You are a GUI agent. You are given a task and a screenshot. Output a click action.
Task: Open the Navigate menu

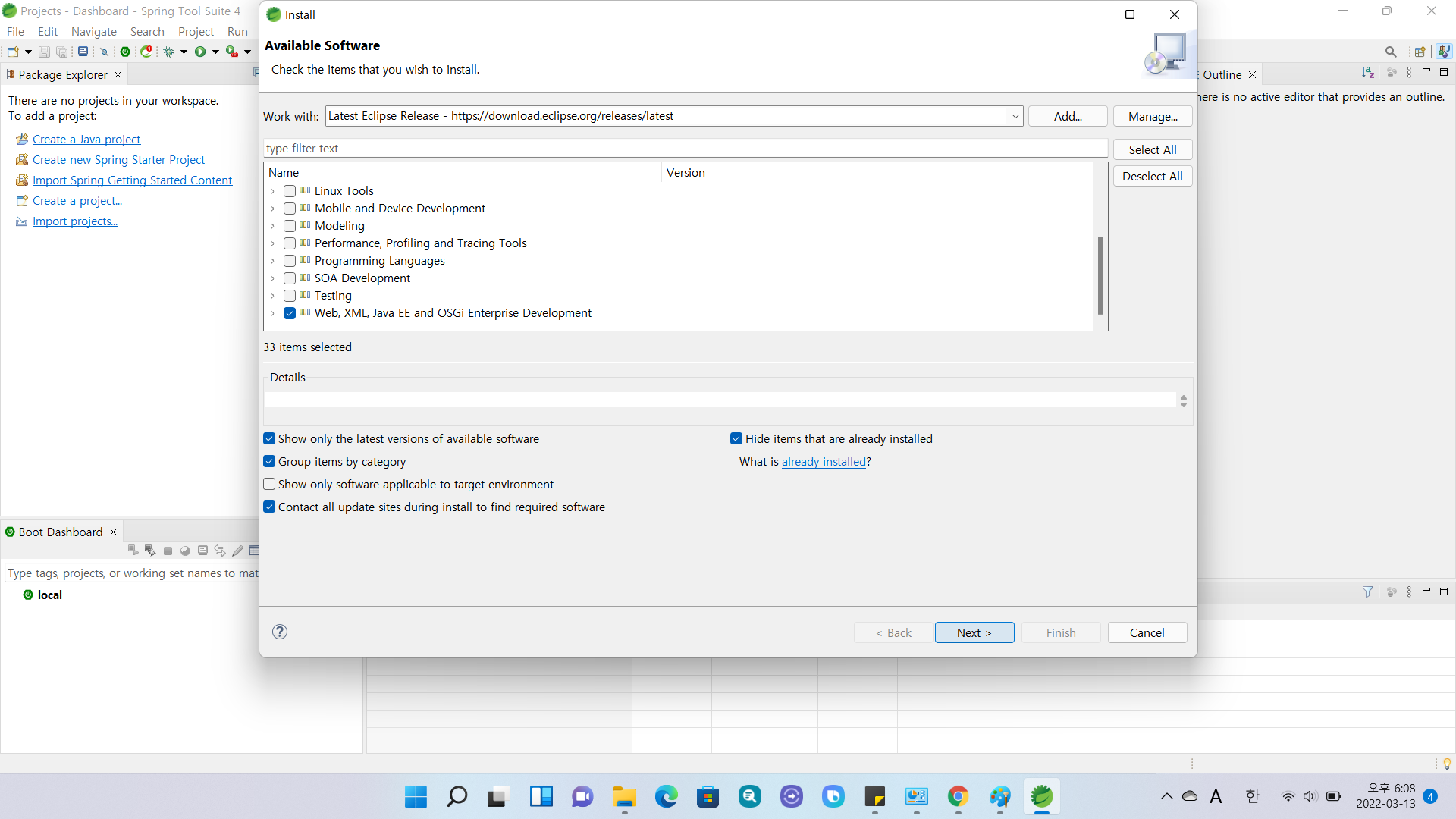(93, 31)
